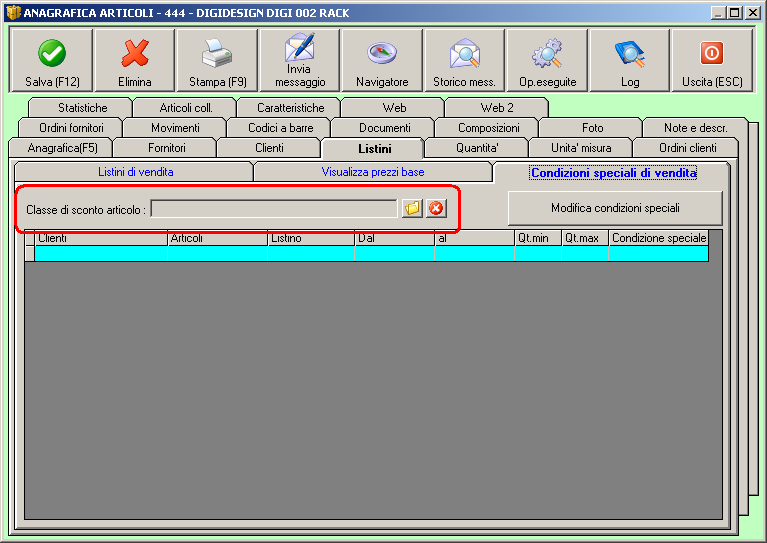The height and width of the screenshot is (543, 767).
Task: Open the Unita' misura tab
Action: pyautogui.click(x=581, y=148)
